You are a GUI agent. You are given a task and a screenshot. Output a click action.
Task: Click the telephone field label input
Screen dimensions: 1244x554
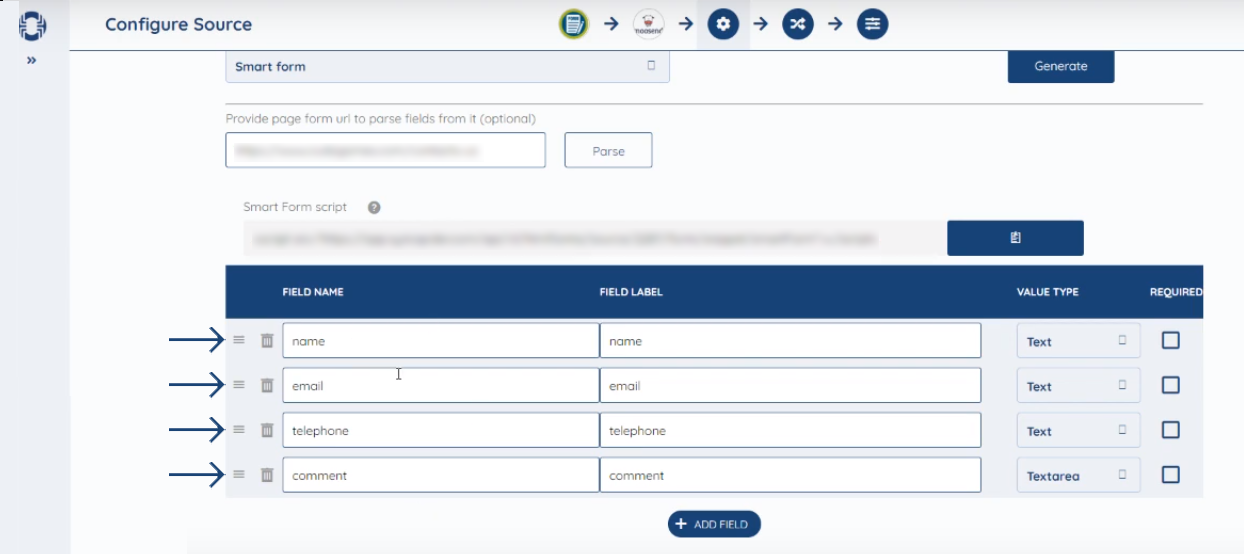click(790, 431)
